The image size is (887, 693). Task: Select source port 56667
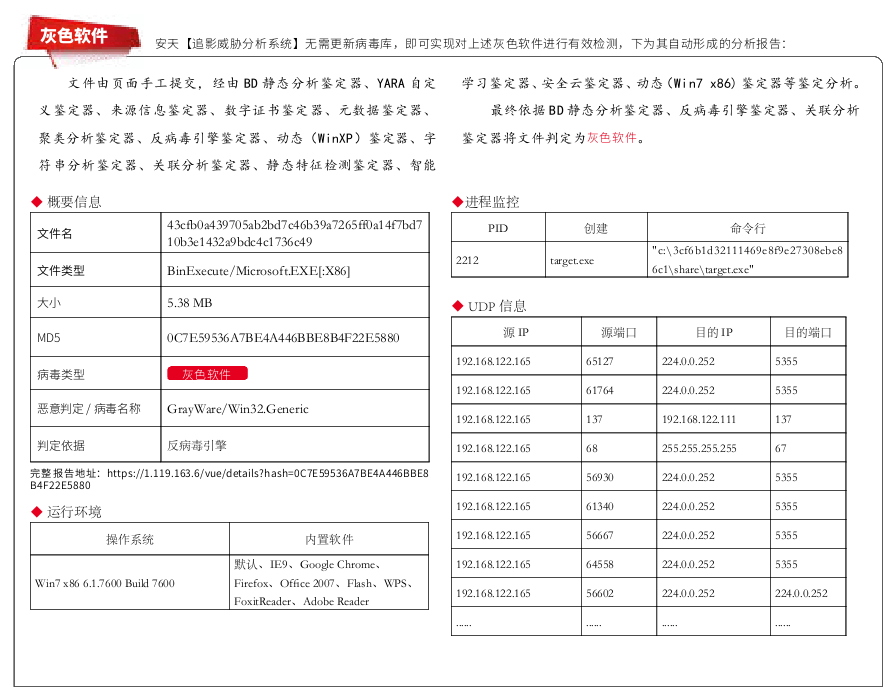point(600,535)
